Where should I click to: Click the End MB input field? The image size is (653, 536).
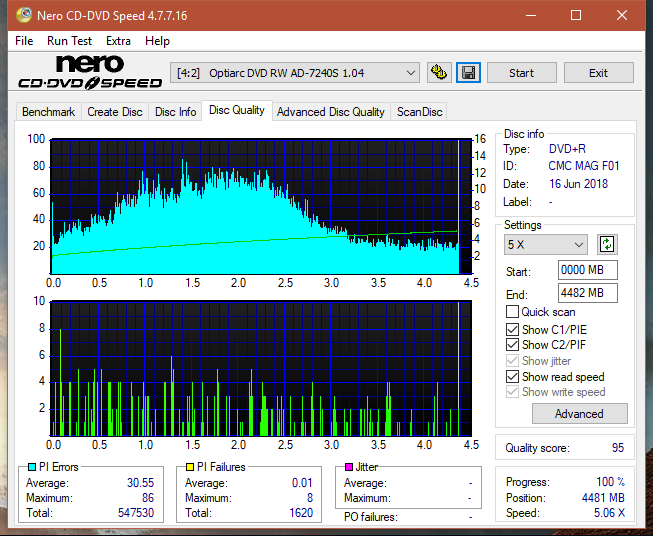pyautogui.click(x=587, y=293)
